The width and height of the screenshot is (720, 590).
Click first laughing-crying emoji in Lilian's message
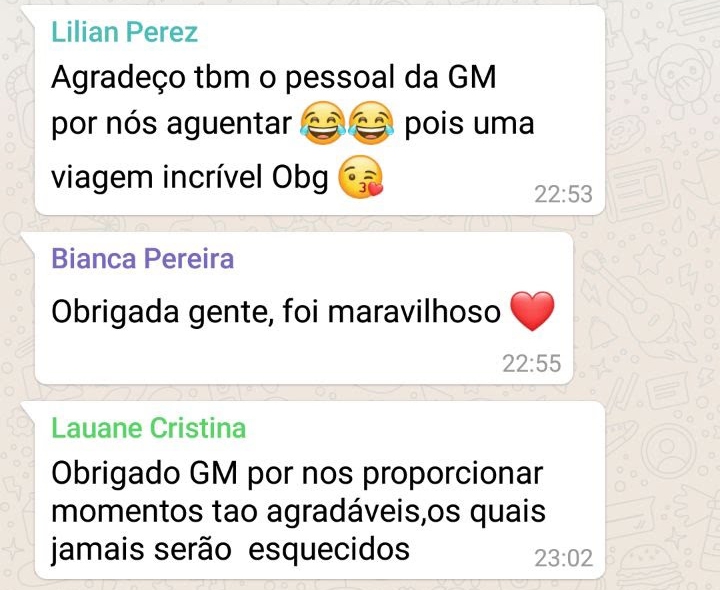pyautogui.click(x=323, y=123)
